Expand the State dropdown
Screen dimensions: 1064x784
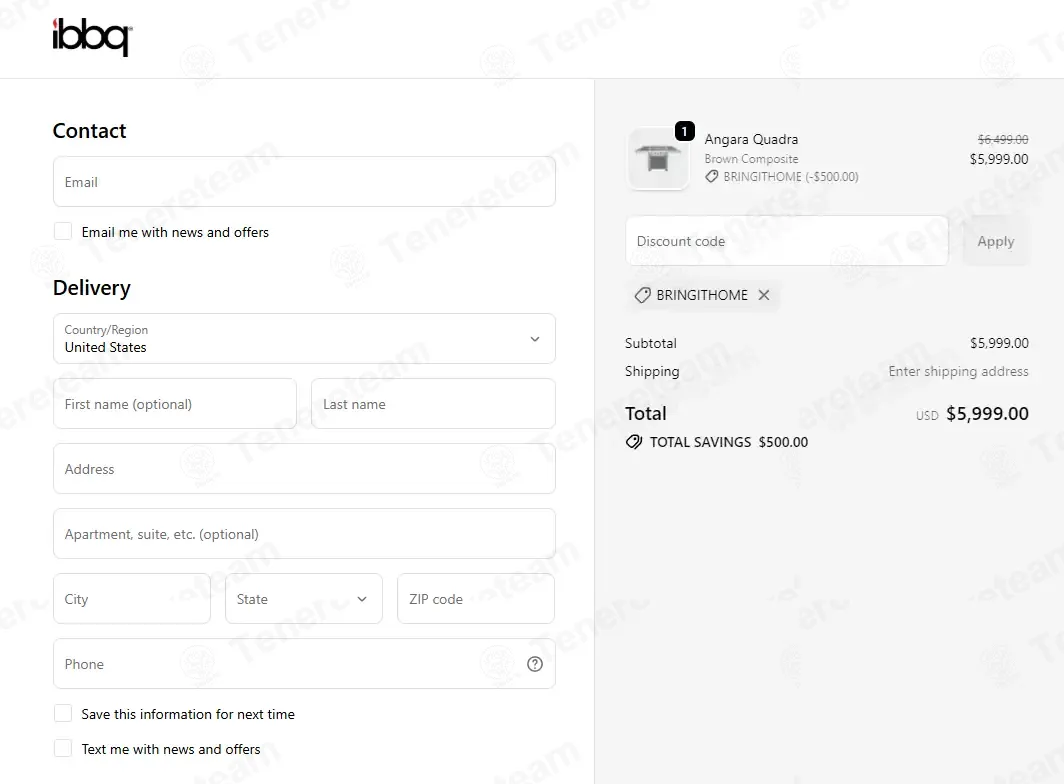tap(303, 599)
